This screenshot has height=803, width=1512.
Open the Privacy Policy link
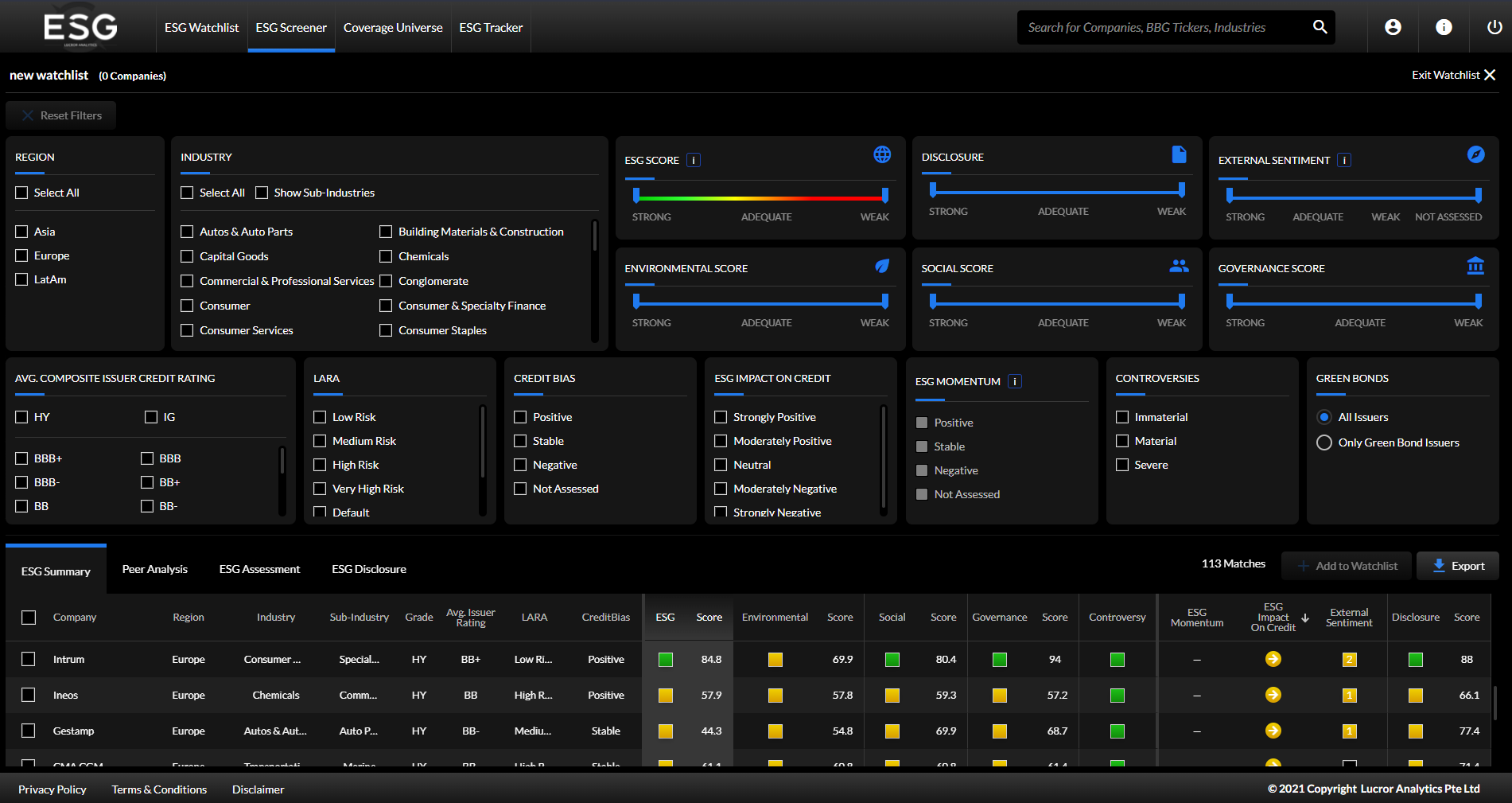[52, 789]
